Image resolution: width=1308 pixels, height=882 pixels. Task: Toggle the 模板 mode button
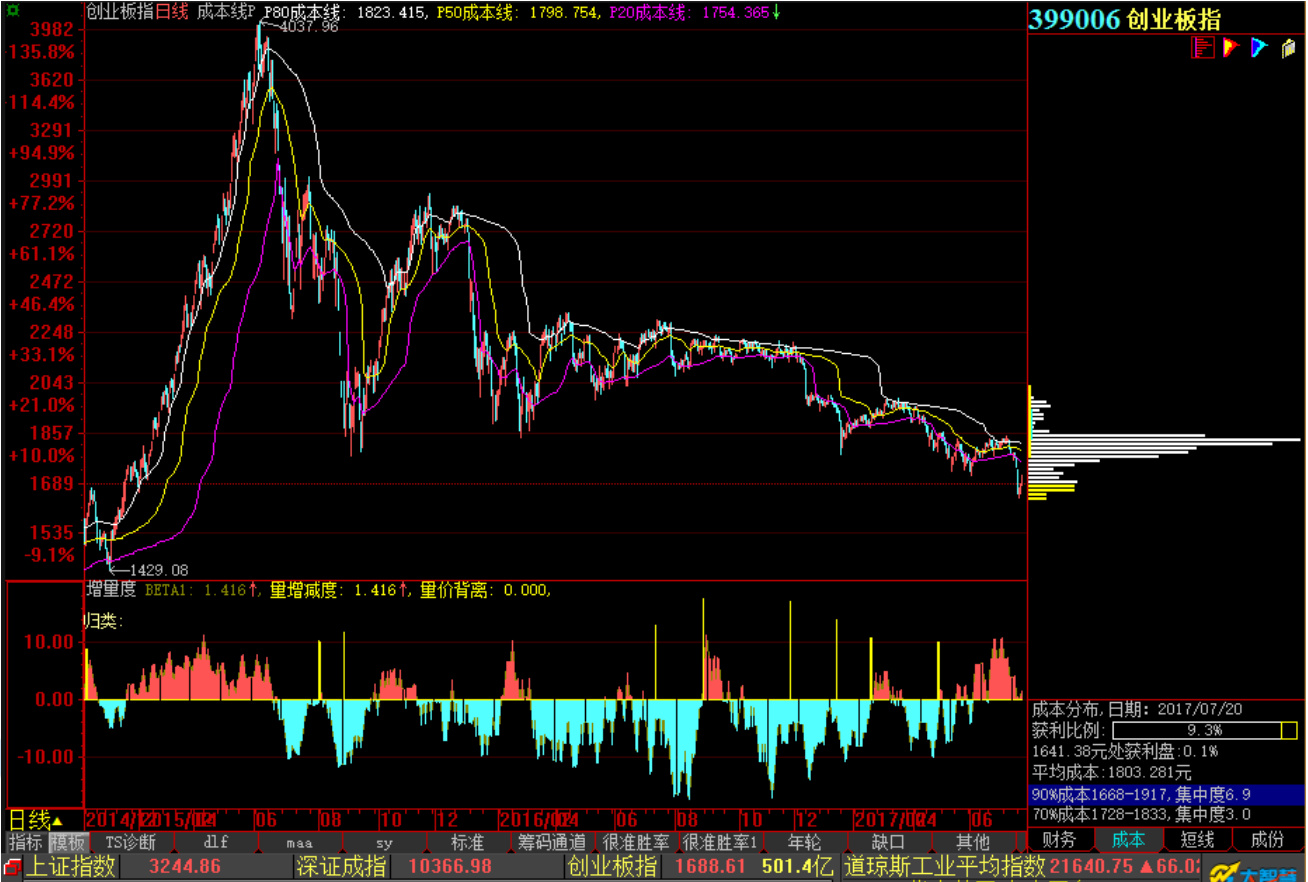pyautogui.click(x=69, y=842)
